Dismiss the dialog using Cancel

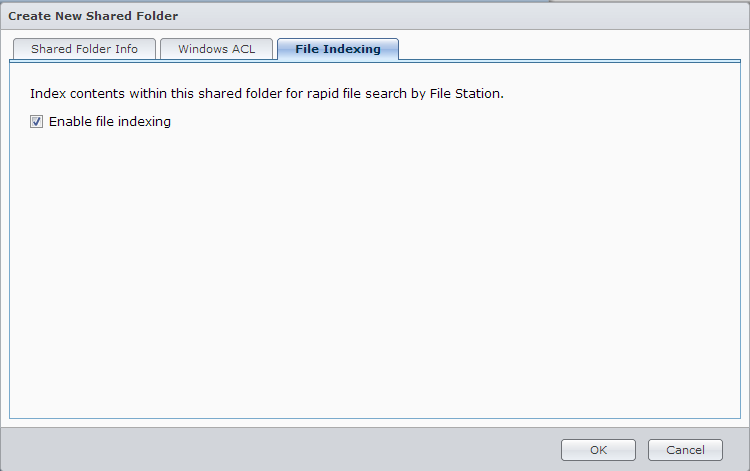(x=685, y=450)
